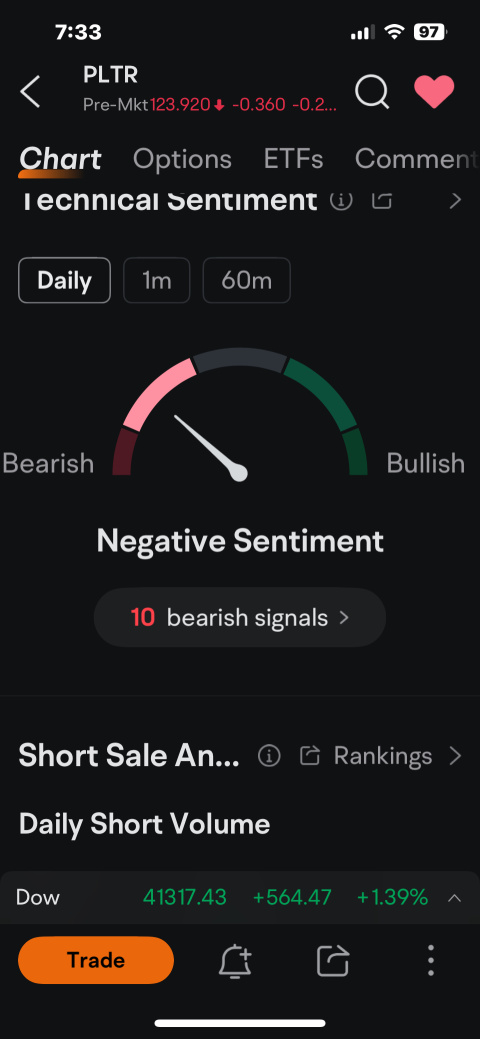View the 10 bearish signals

(240, 618)
